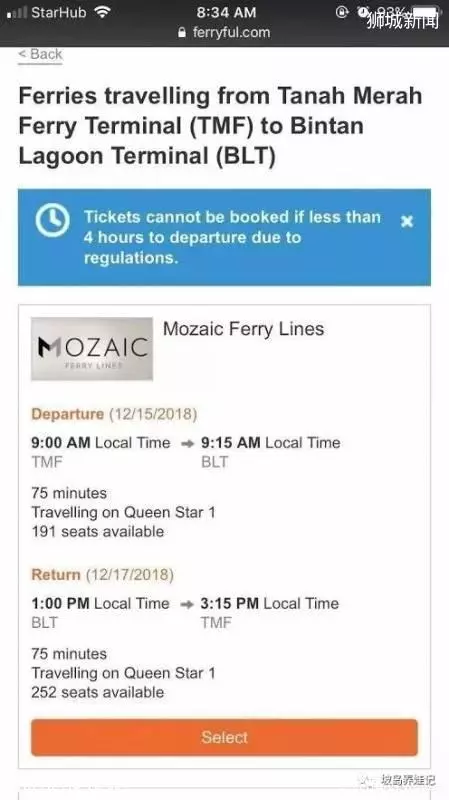The height and width of the screenshot is (800, 449).
Task: Tap the page heading about Tanah Merah
Action: (x=220, y=127)
